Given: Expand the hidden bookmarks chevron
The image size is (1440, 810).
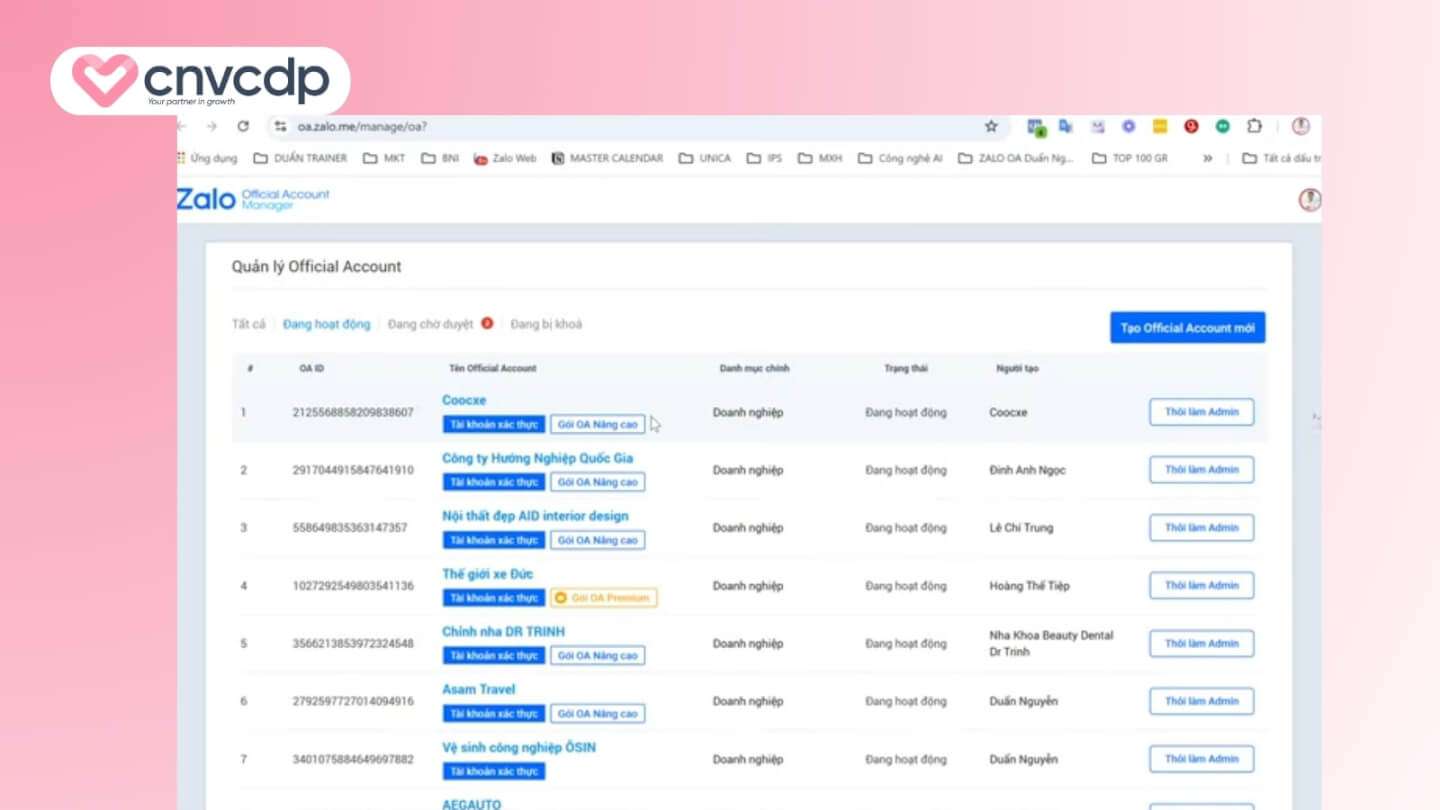Looking at the screenshot, I should 1207,158.
